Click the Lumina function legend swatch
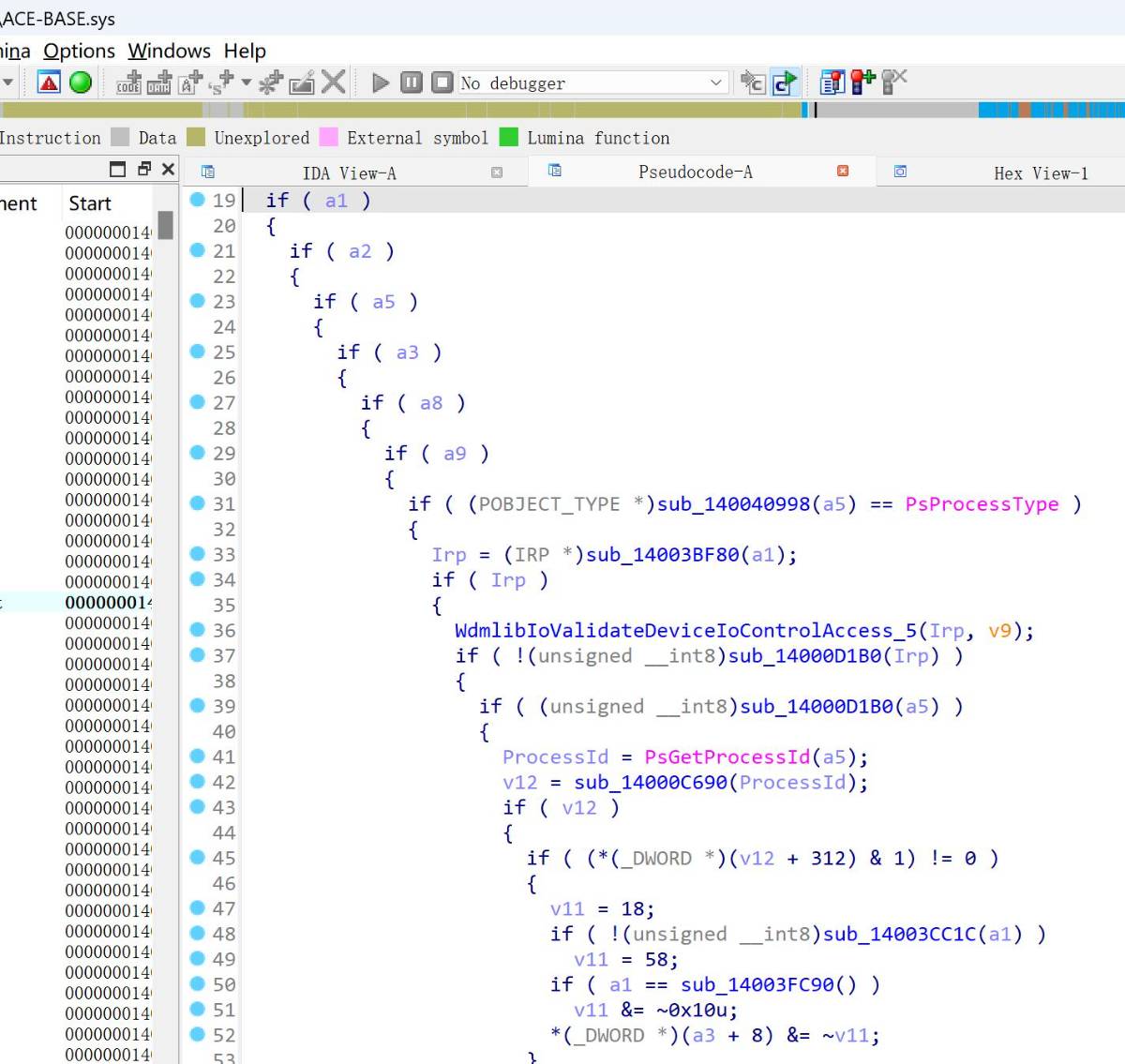Screen dimensions: 1125x1064 pyautogui.click(x=509, y=138)
